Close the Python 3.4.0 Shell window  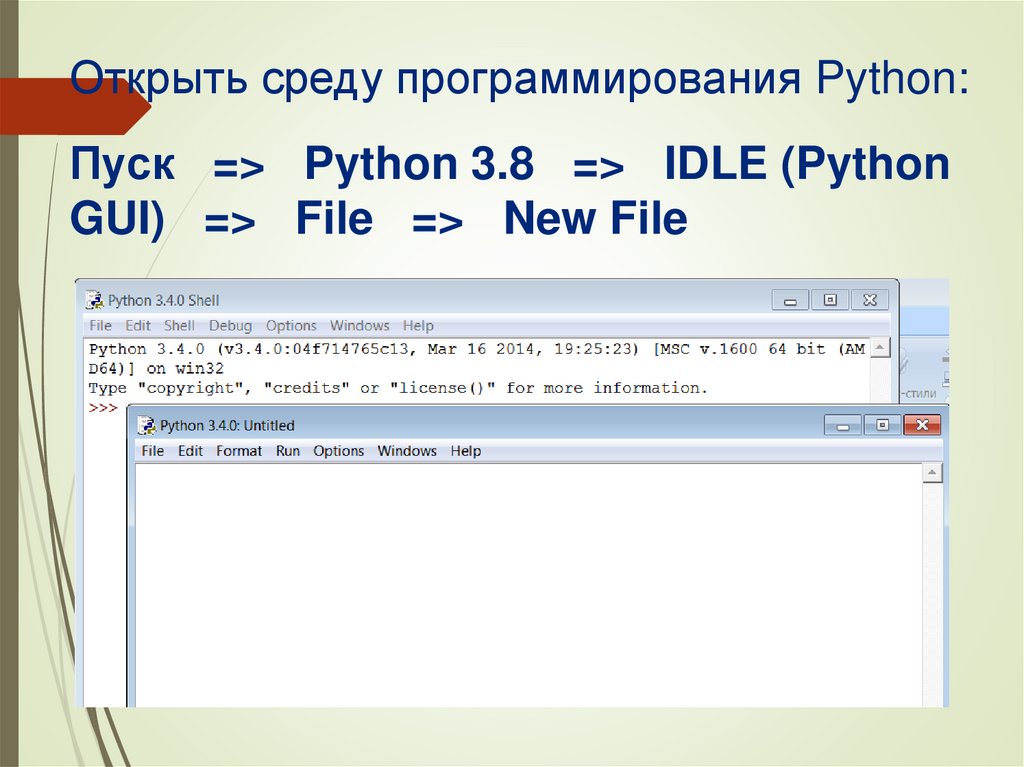(870, 300)
